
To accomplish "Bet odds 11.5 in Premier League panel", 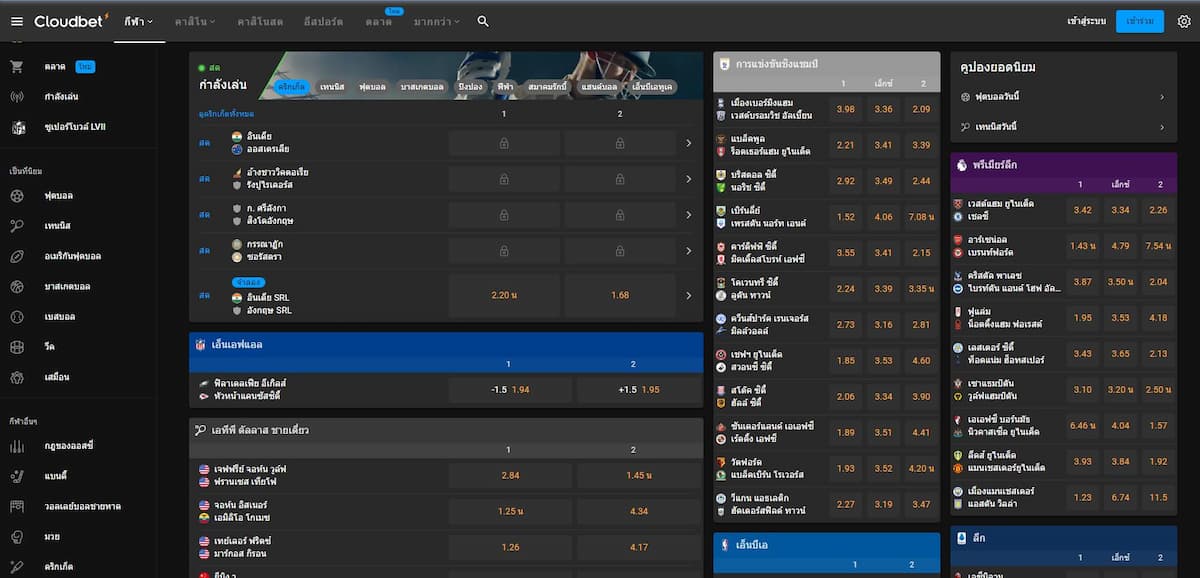I will (1158, 497).
